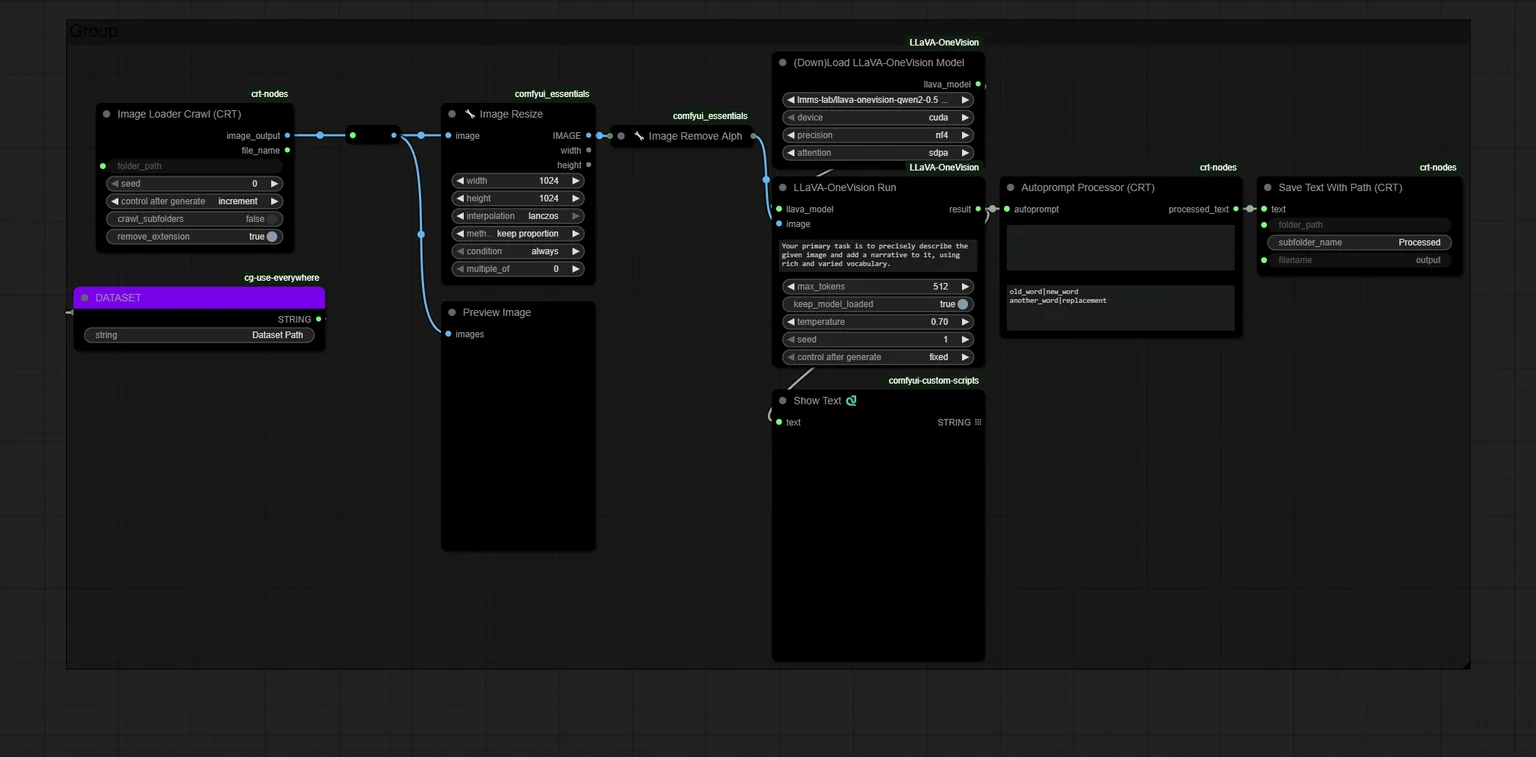1536x757 pixels.
Task: Click the crt-nodes badge above Image Loader Crawl
Action: tap(270, 94)
